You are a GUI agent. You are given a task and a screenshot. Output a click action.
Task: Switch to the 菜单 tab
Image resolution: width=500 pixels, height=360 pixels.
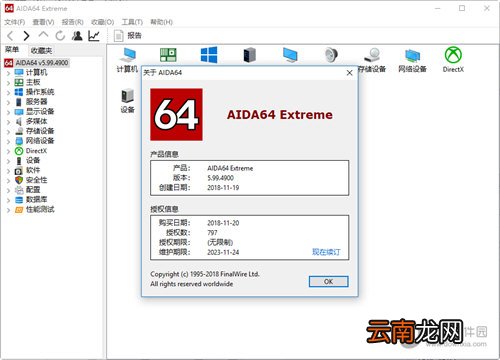click(12, 50)
